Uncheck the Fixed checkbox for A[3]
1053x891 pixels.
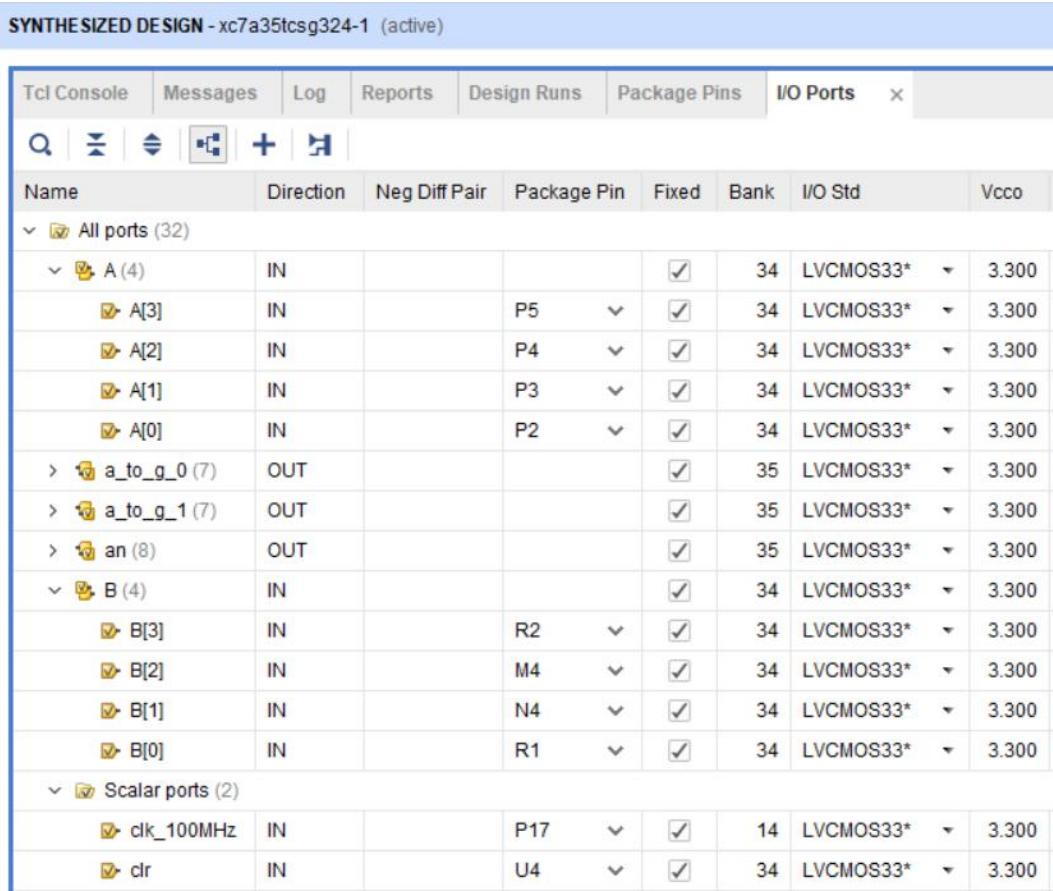(x=677, y=310)
